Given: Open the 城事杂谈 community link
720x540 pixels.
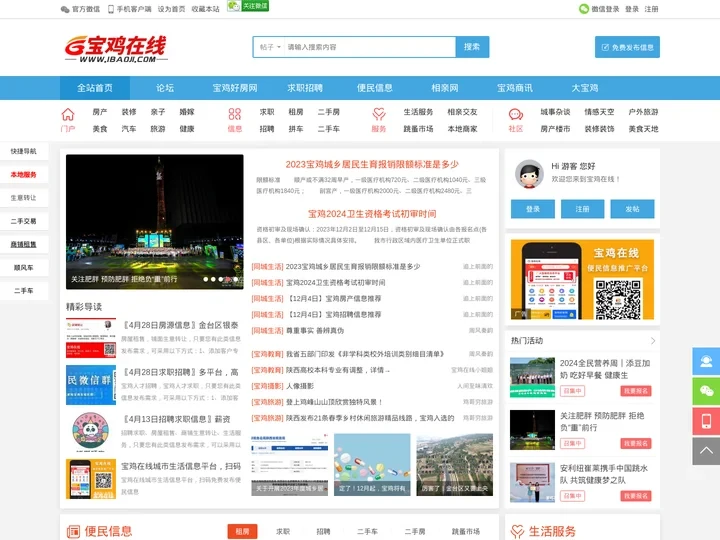Looking at the screenshot, I should click(555, 112).
